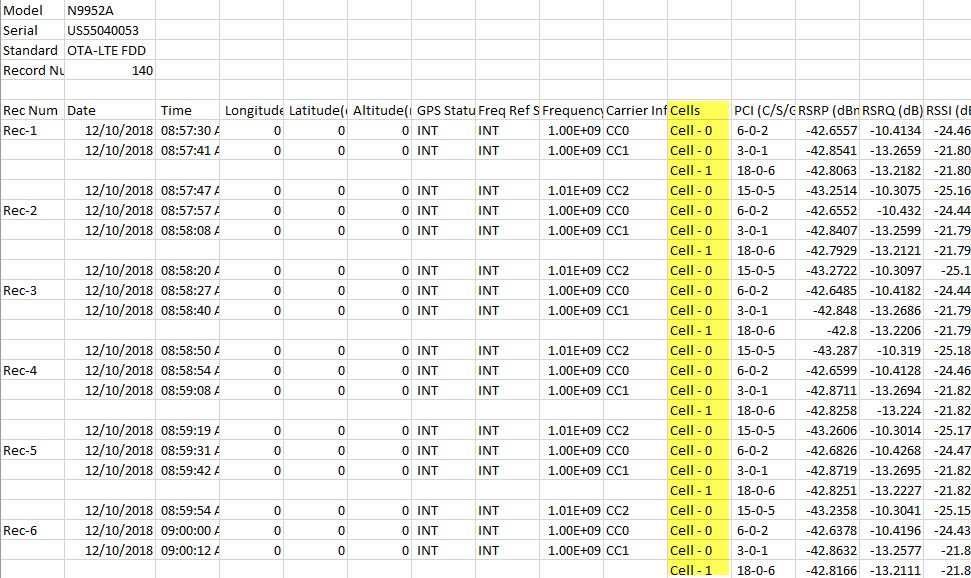Click the Frequency column header

(572, 110)
